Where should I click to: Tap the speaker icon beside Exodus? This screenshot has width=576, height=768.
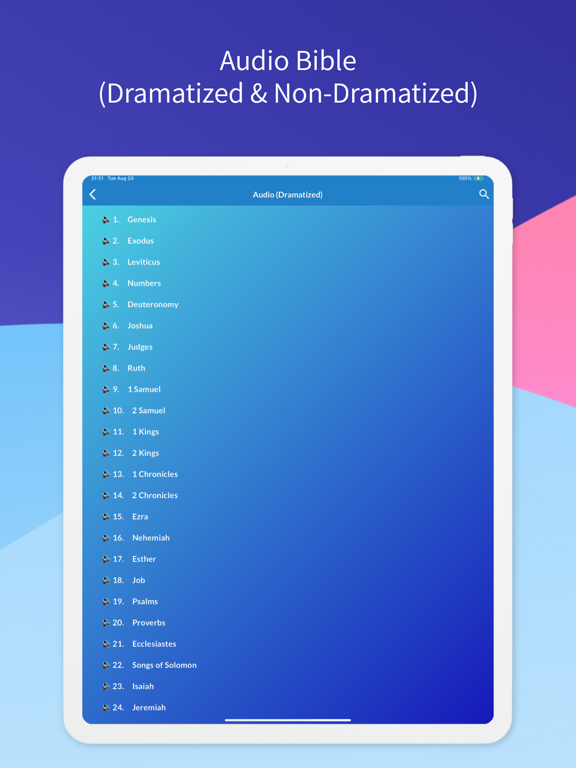(105, 241)
